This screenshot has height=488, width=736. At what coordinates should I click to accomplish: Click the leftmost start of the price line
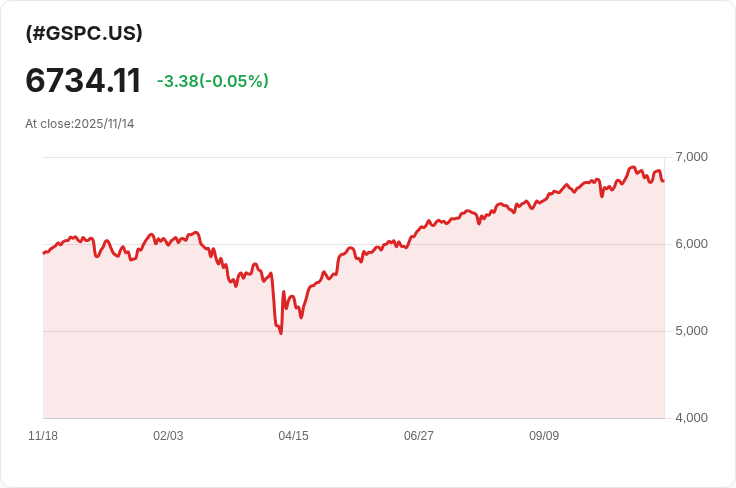tap(44, 253)
